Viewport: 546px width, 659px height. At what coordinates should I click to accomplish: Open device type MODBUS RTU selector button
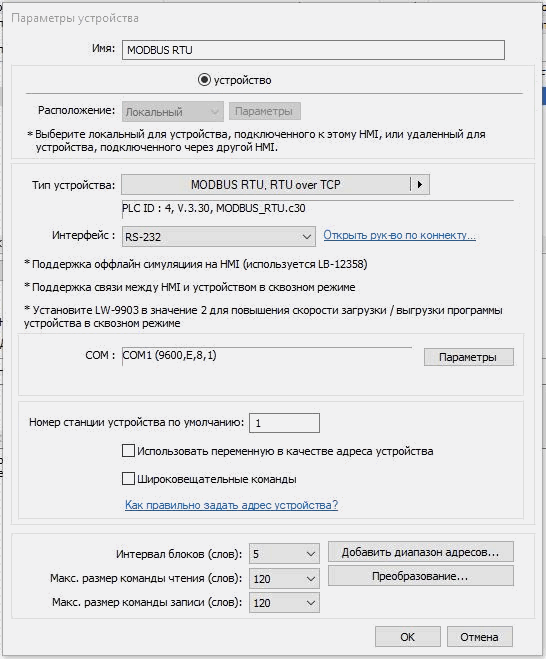tap(266, 185)
